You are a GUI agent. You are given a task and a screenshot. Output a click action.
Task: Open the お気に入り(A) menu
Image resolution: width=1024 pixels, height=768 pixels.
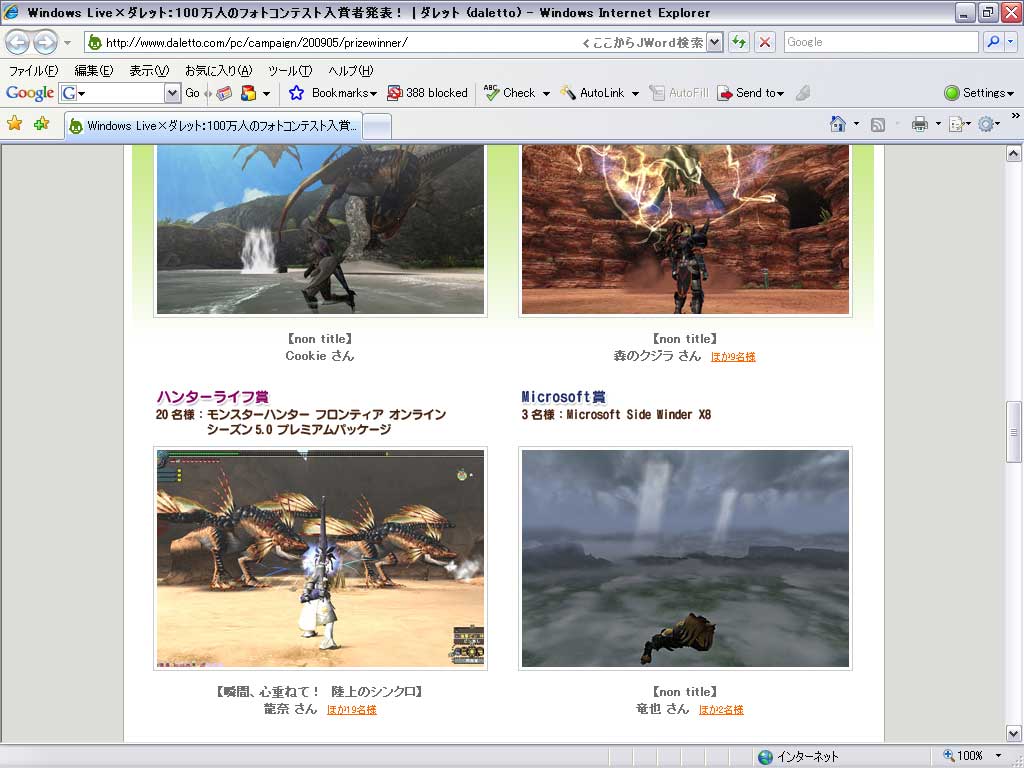(218, 71)
